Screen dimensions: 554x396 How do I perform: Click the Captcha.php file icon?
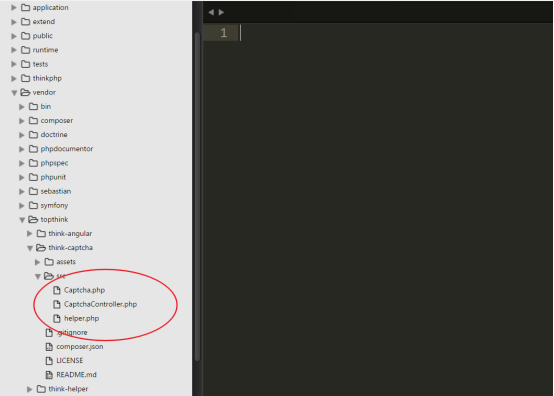click(x=57, y=290)
